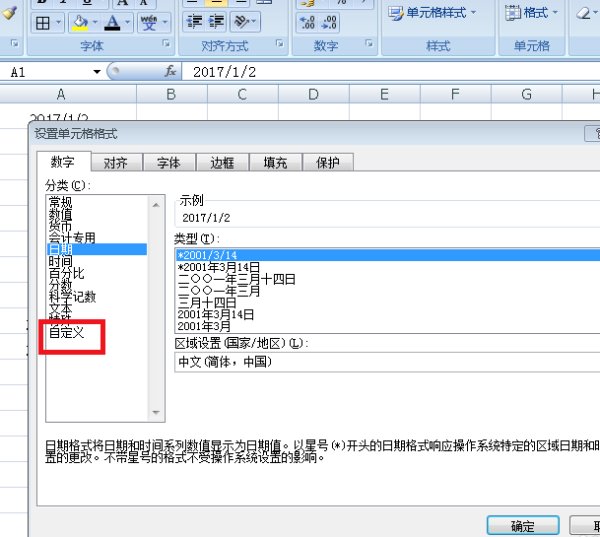Select the *2001年3月14日 date type

tap(388, 267)
